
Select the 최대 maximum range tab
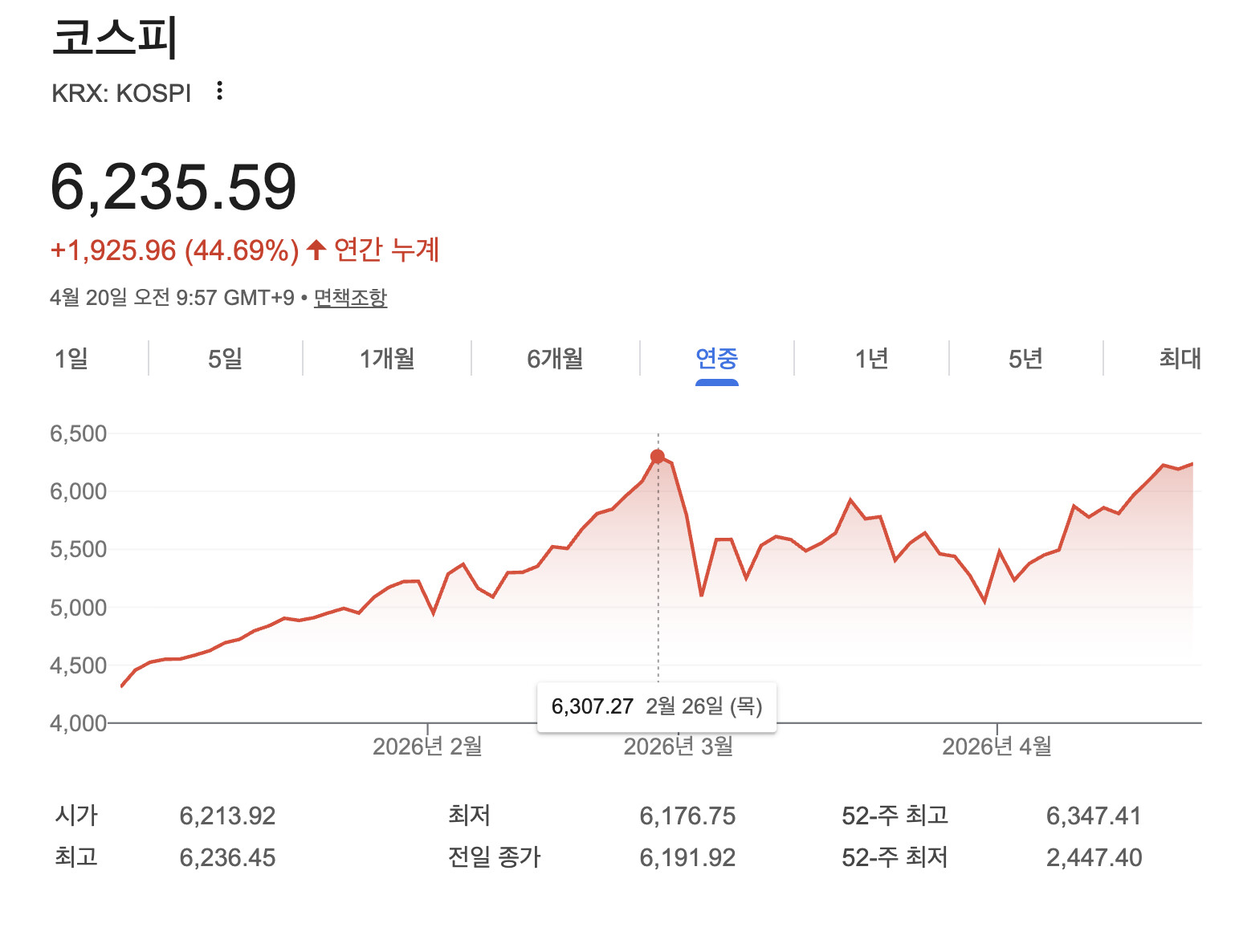[1180, 358]
